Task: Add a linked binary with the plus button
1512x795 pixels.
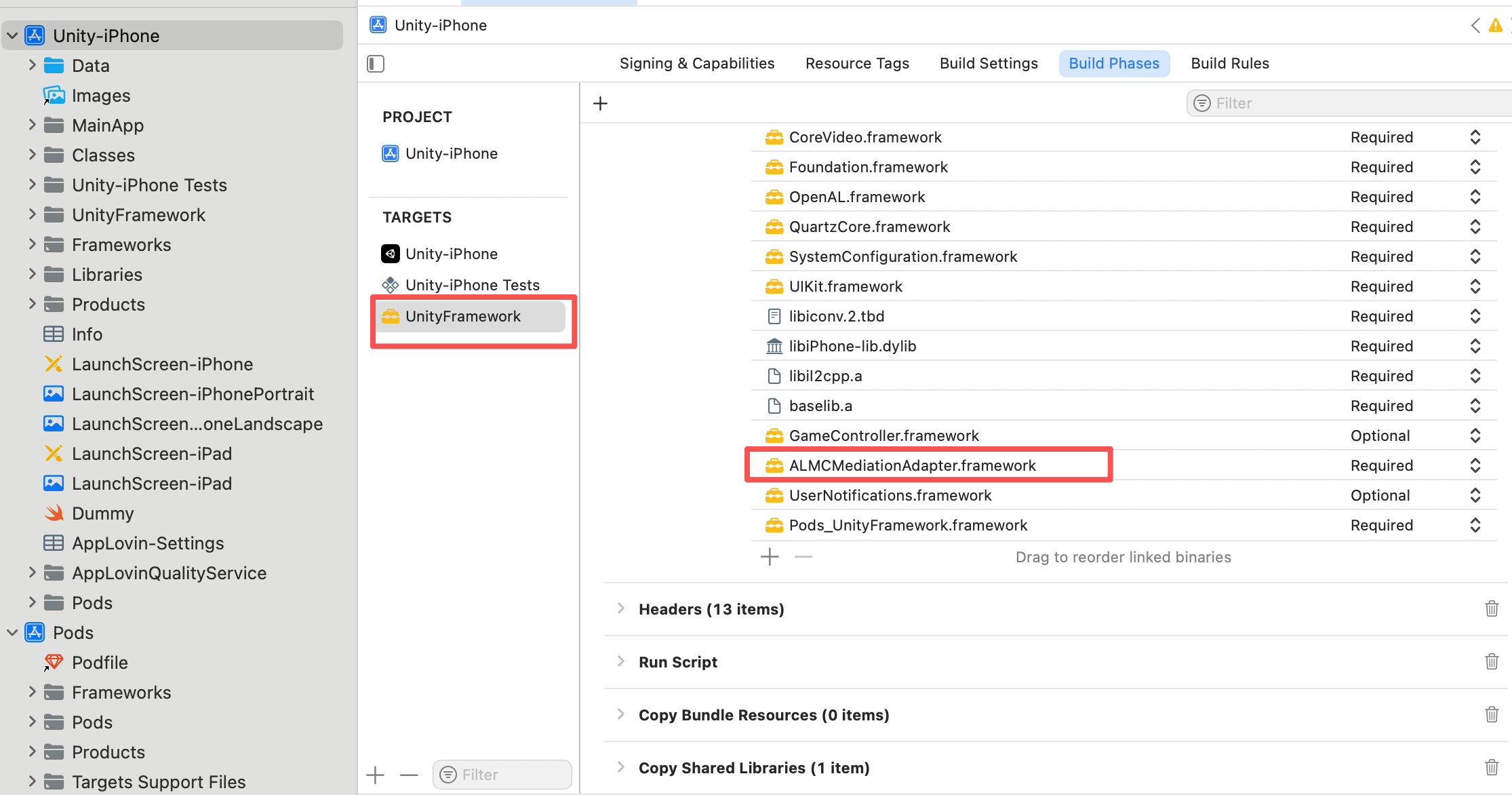Action: 770,557
